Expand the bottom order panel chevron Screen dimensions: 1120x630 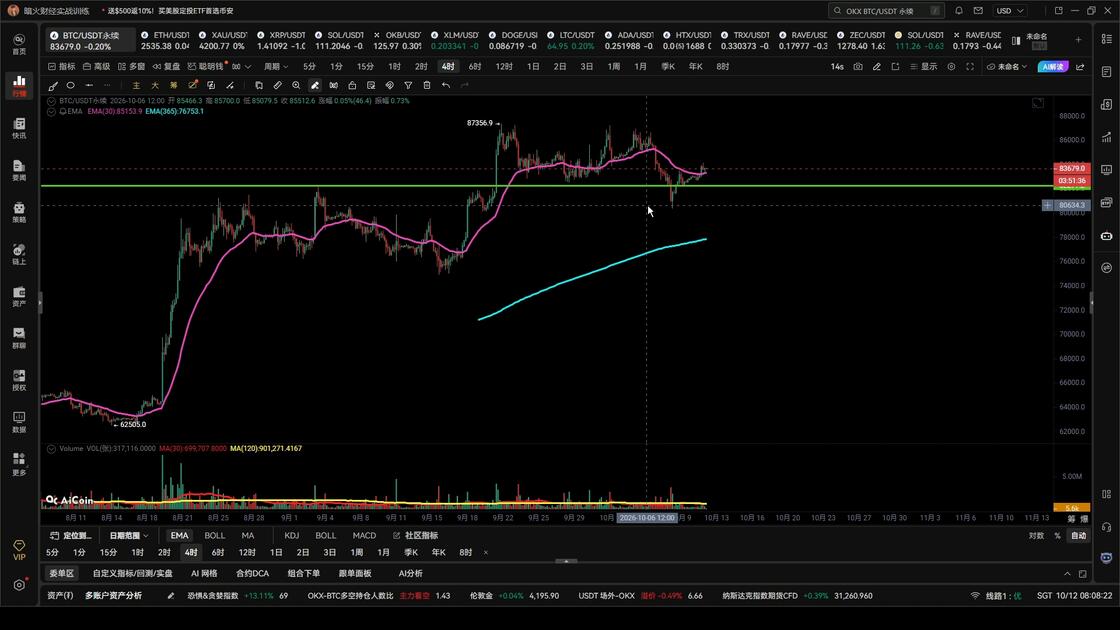click(x=1067, y=574)
